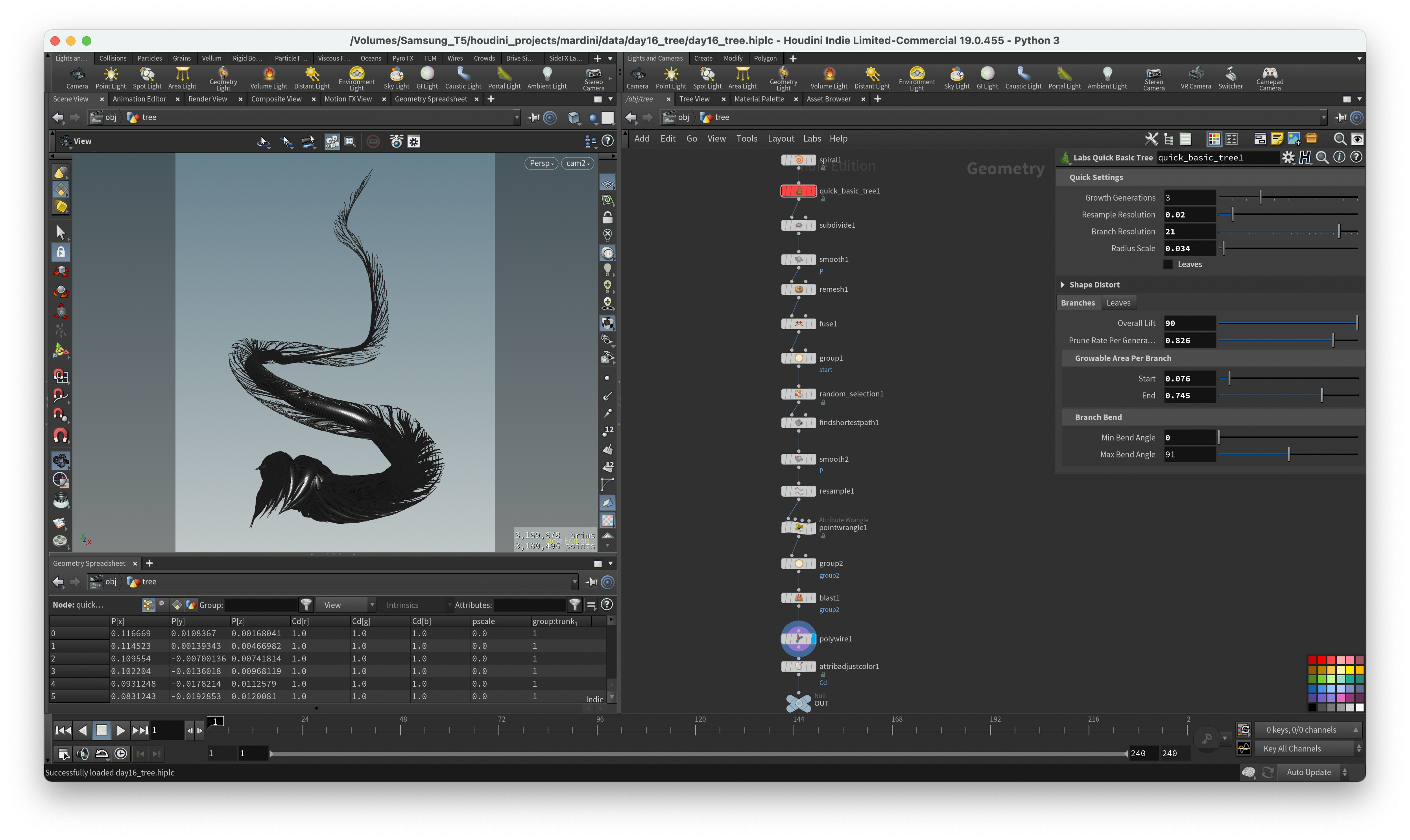
Task: Open the Persp viewport dropdown
Action: click(x=541, y=164)
